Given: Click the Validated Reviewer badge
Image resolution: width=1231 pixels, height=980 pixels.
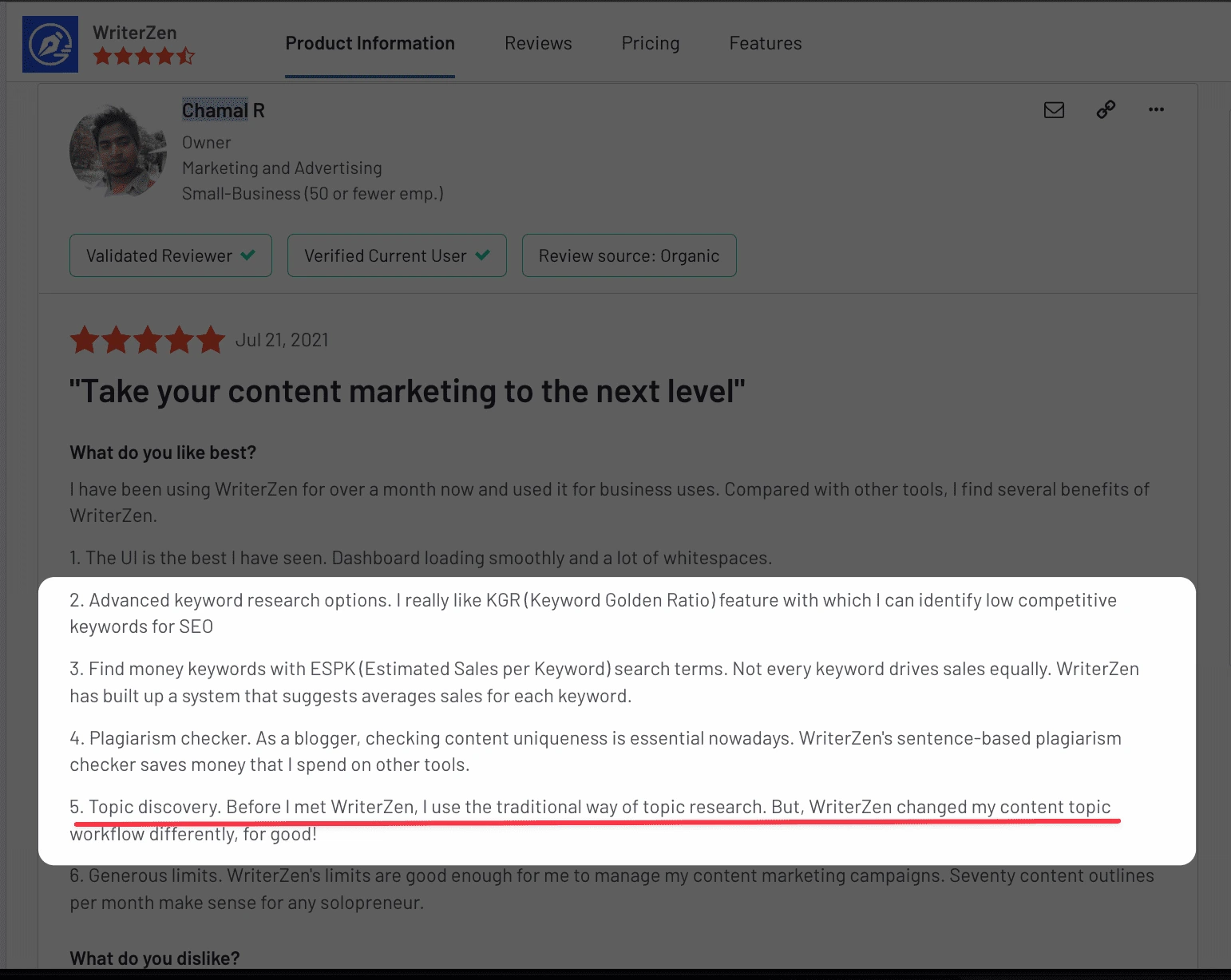Looking at the screenshot, I should [x=171, y=255].
